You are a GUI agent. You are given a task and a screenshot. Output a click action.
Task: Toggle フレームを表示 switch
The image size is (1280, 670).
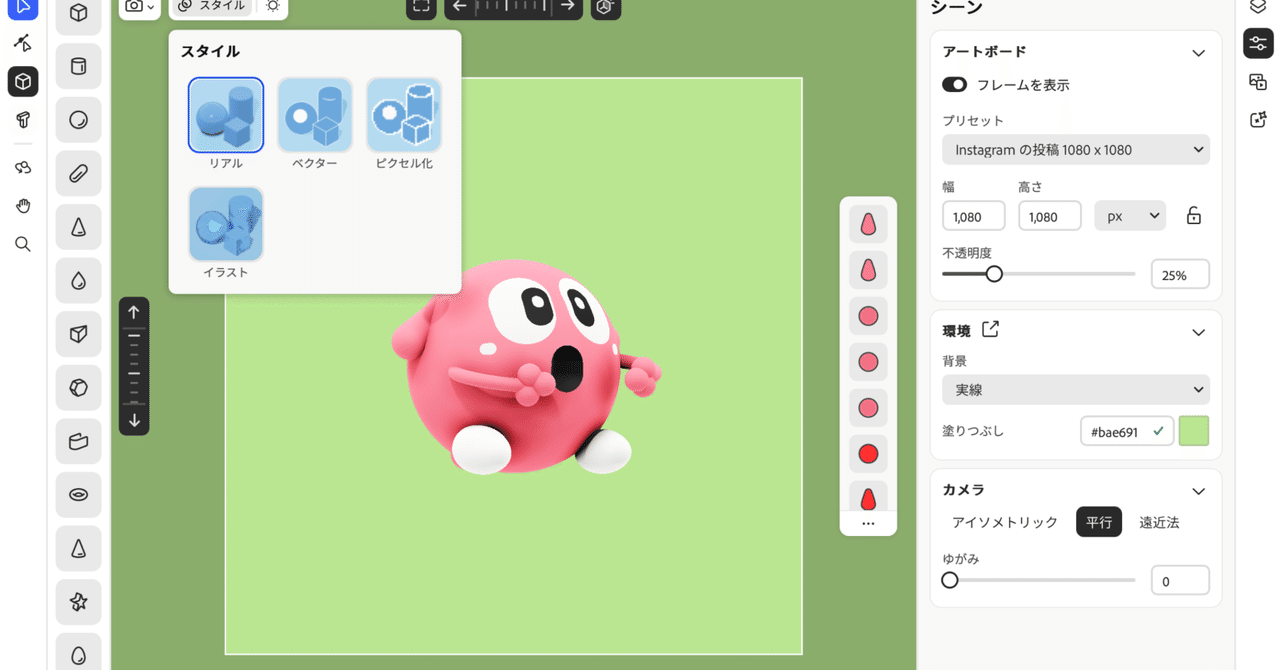[x=954, y=85]
